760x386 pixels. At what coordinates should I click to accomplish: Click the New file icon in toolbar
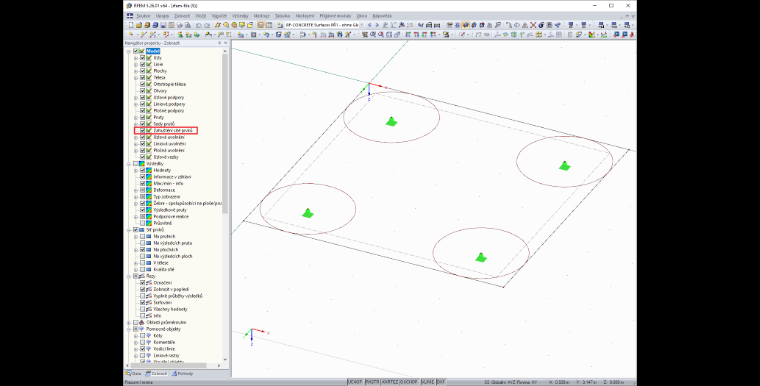pyautogui.click(x=131, y=25)
